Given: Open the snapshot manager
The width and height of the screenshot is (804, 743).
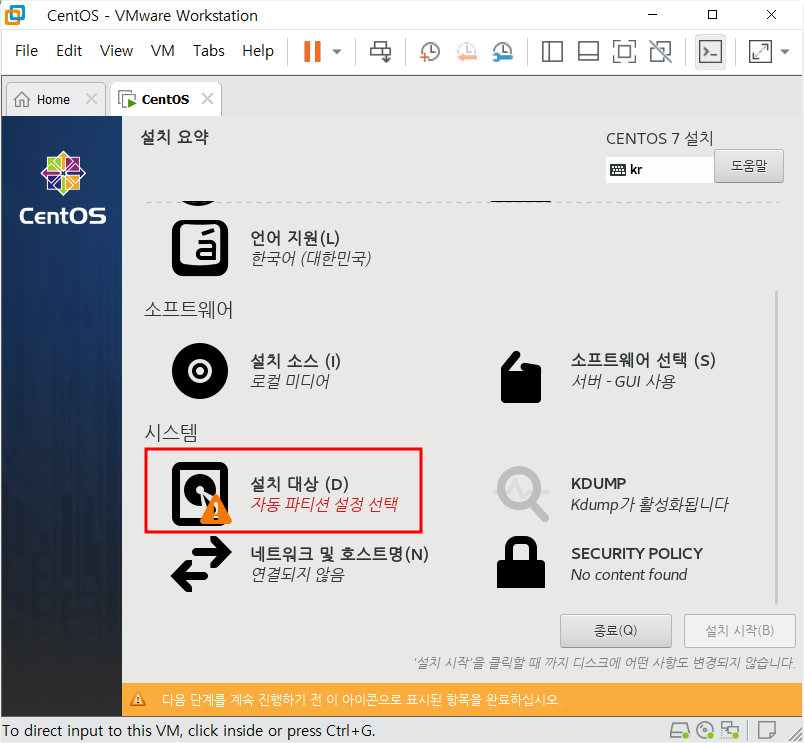Looking at the screenshot, I should tap(502, 51).
